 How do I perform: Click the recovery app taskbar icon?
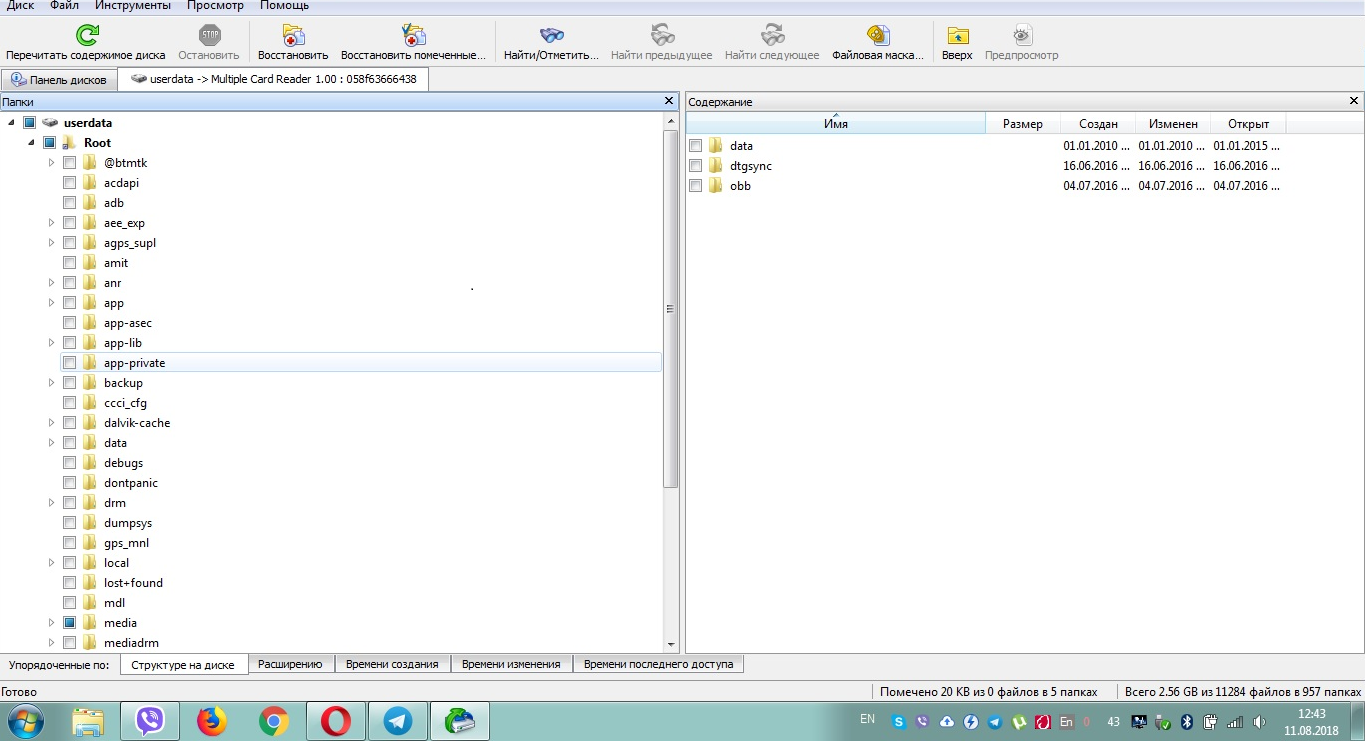(x=460, y=721)
